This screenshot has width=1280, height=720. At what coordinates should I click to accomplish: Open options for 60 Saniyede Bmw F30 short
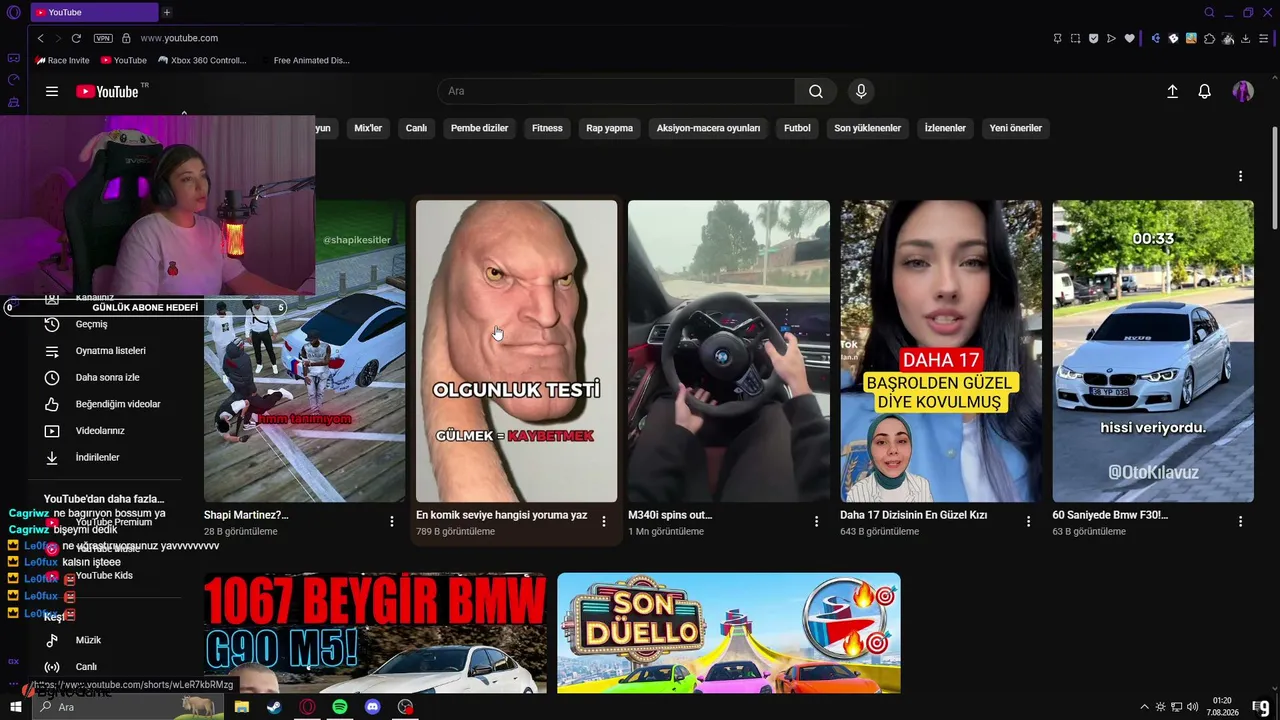[1240, 521]
